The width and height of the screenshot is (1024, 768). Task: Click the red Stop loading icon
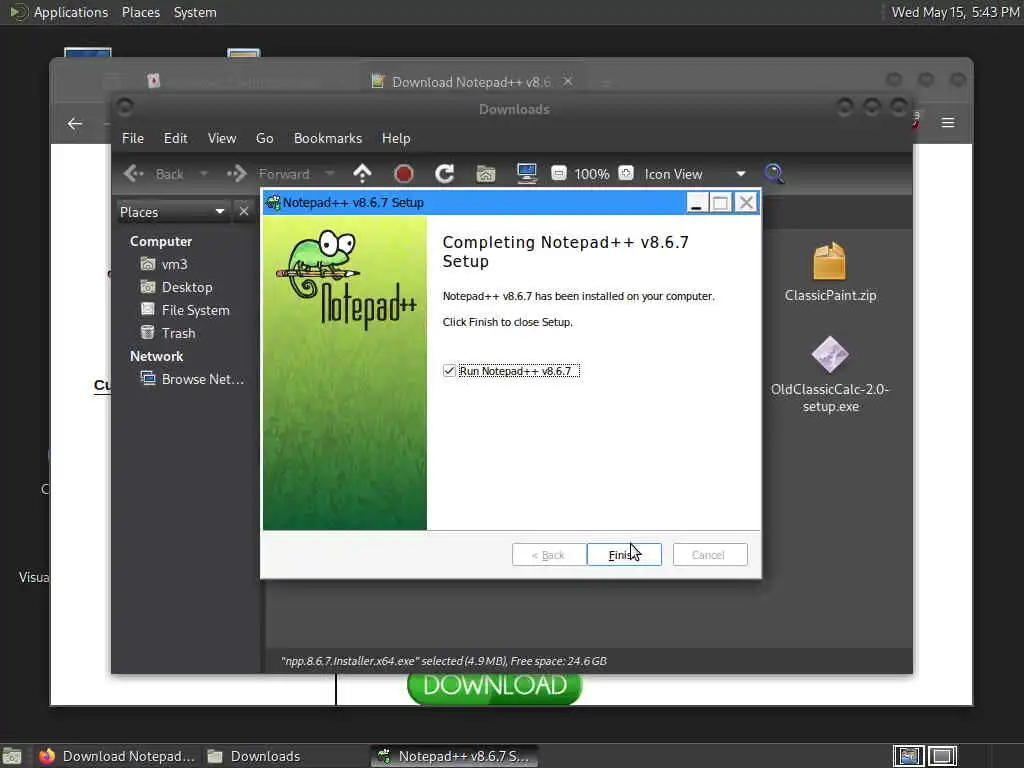404,174
